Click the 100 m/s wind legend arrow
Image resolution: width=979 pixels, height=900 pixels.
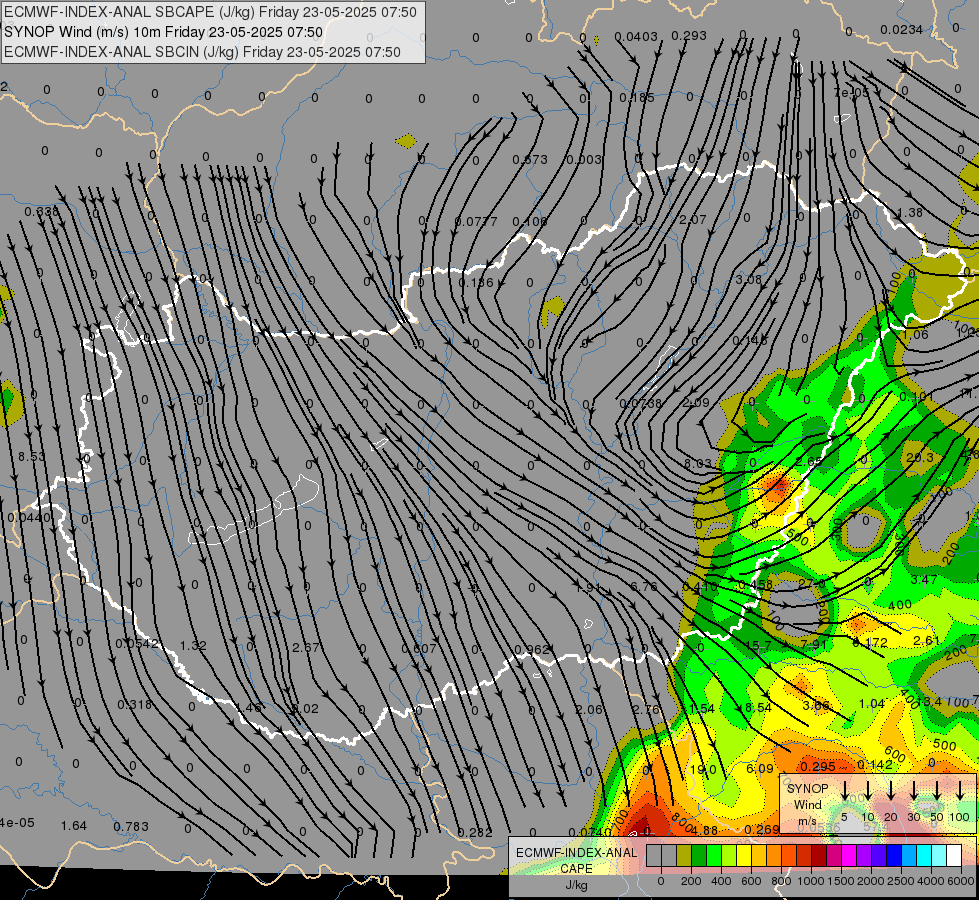pos(960,791)
